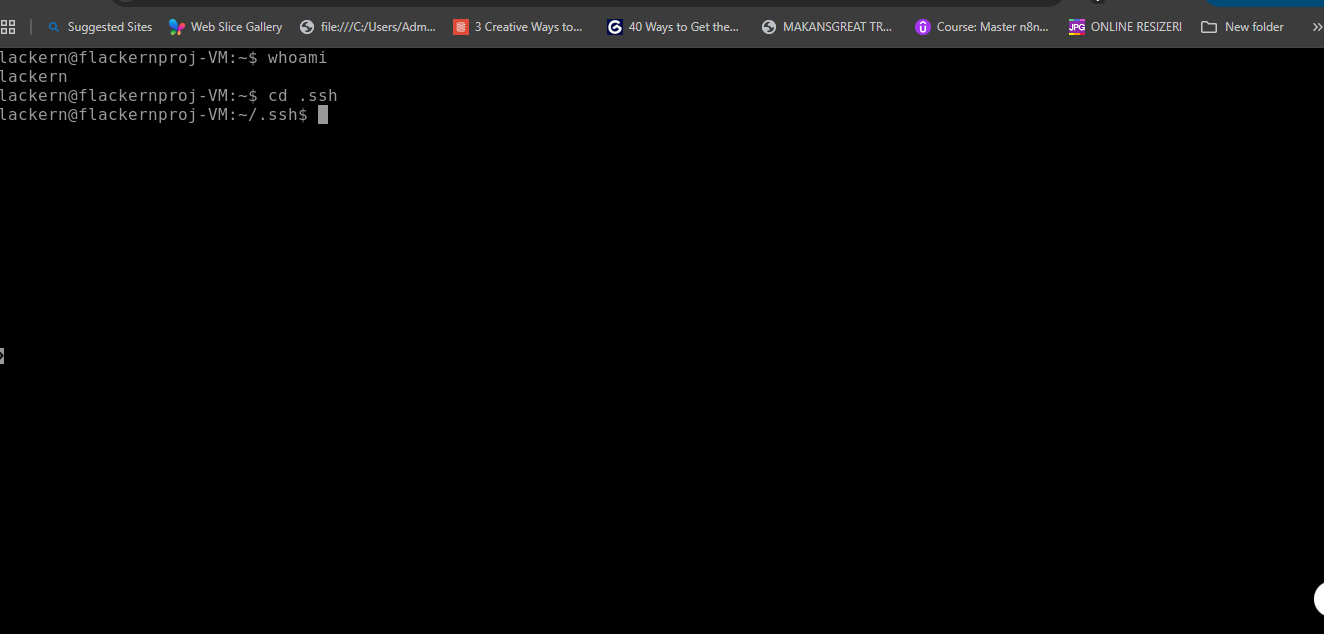
Task: Open ONLINE RESIZER bookmark
Action: (x=1125, y=27)
